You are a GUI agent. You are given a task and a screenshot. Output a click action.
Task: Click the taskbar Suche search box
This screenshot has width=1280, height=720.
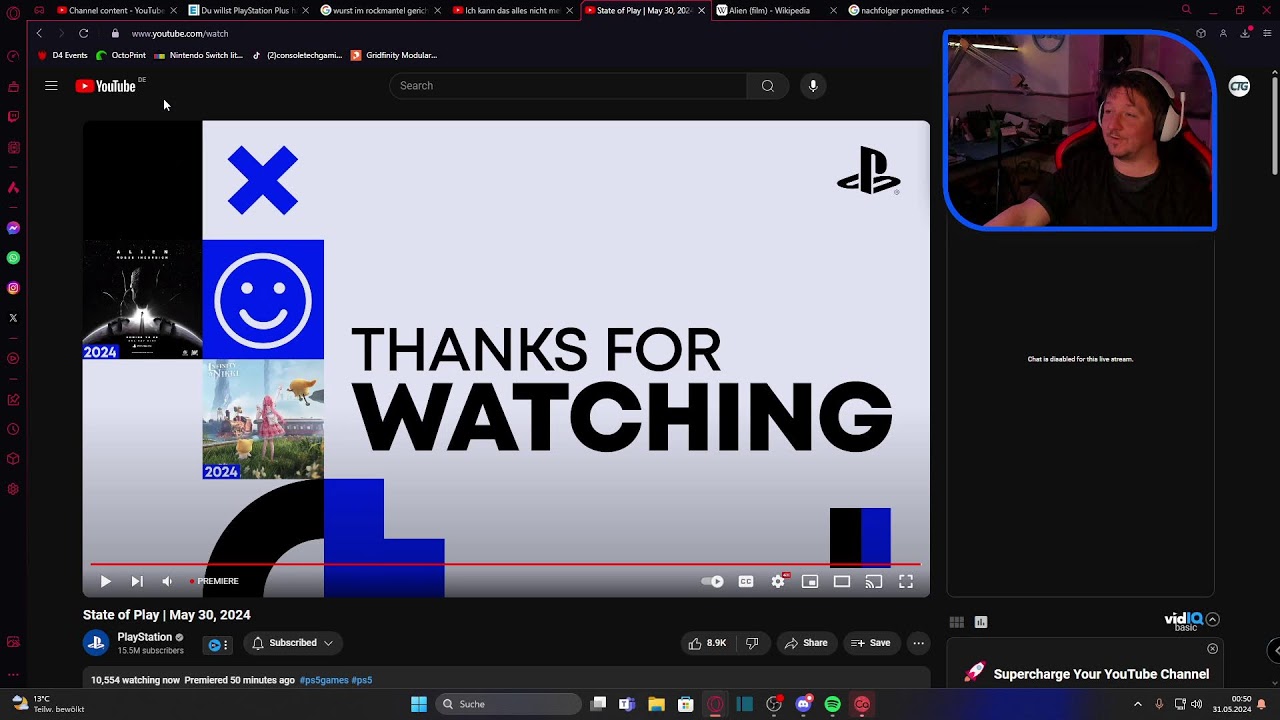[x=509, y=704]
